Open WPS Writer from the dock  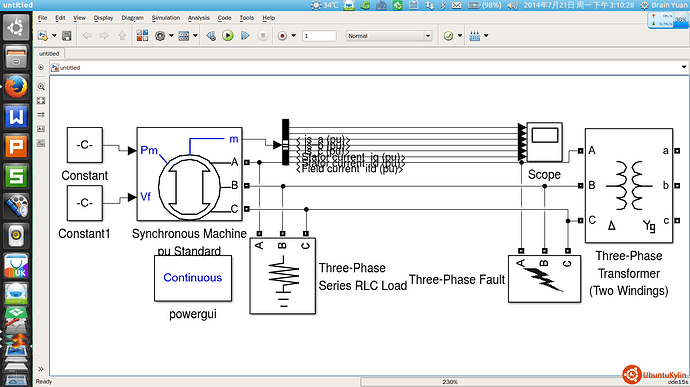point(16,117)
